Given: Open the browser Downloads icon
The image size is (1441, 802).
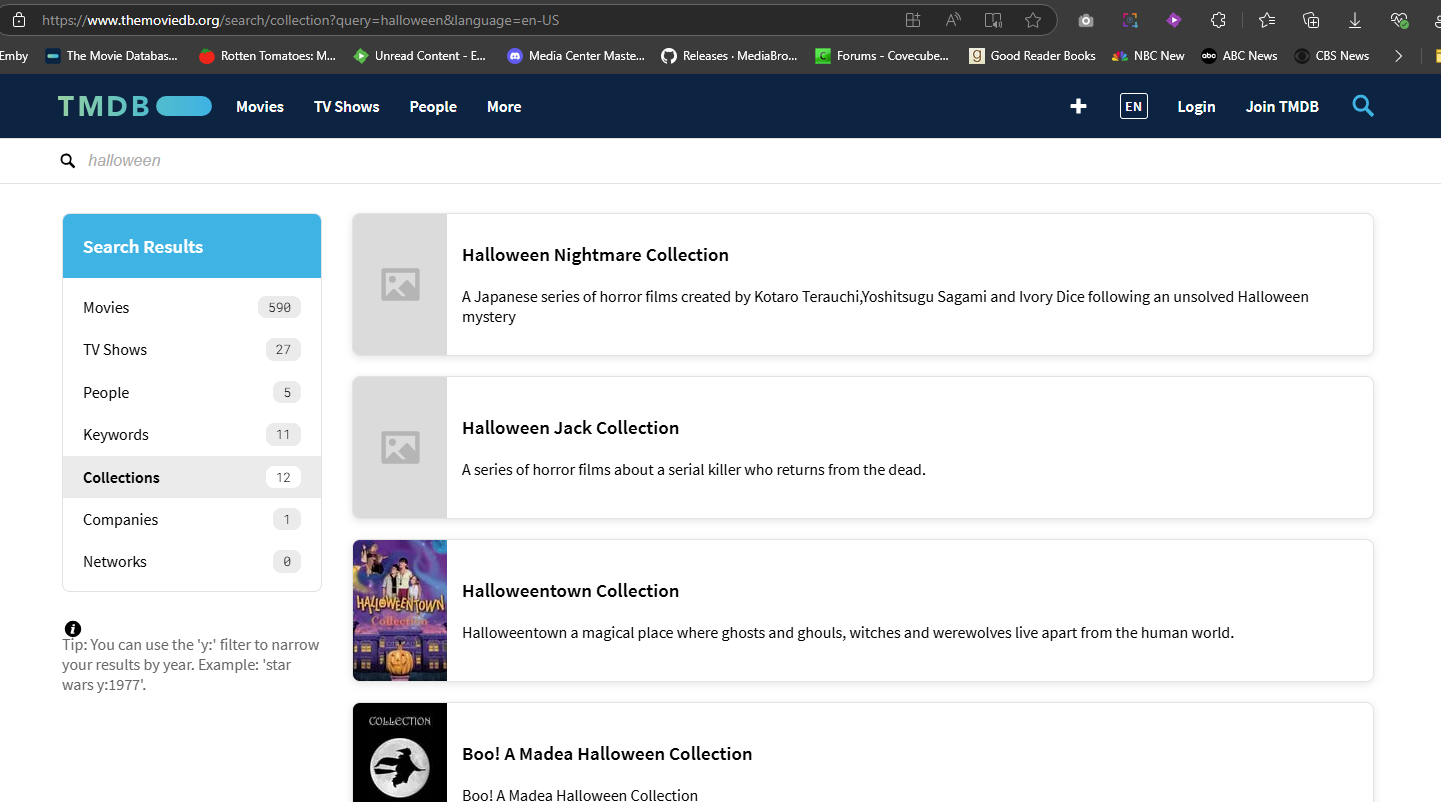Looking at the screenshot, I should (1355, 20).
